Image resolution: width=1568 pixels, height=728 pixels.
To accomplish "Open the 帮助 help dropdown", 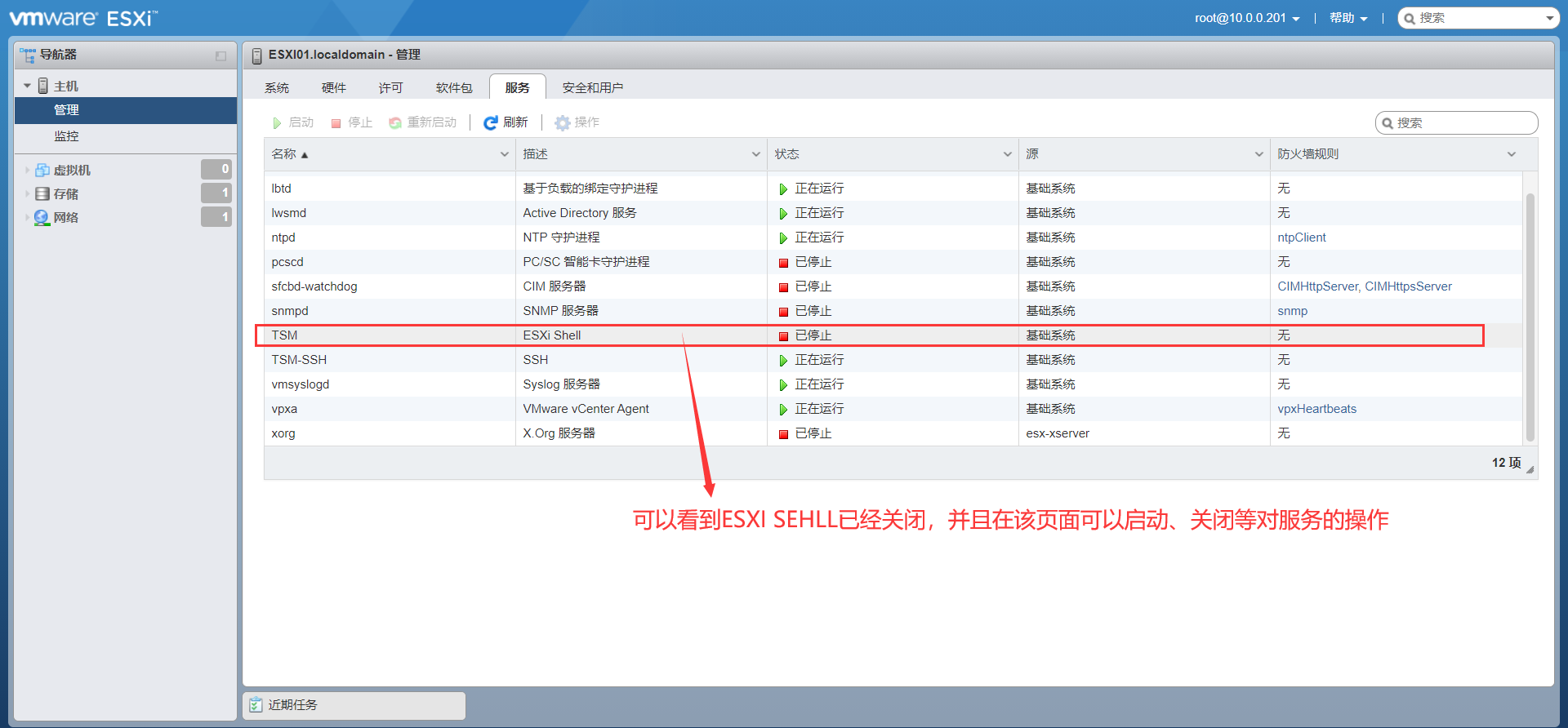I will [1348, 18].
